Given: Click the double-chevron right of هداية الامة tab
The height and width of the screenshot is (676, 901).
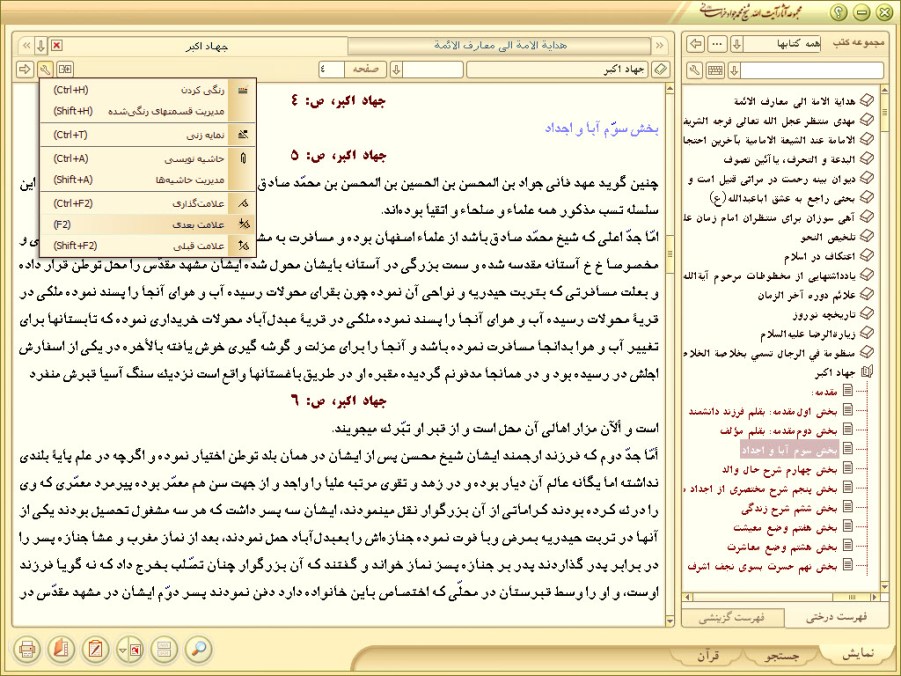Looking at the screenshot, I should click(x=659, y=45).
